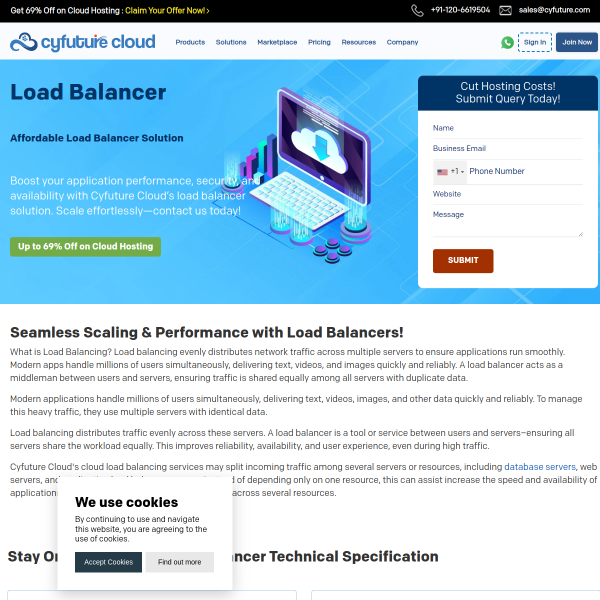Focus the Message text area

point(507,222)
